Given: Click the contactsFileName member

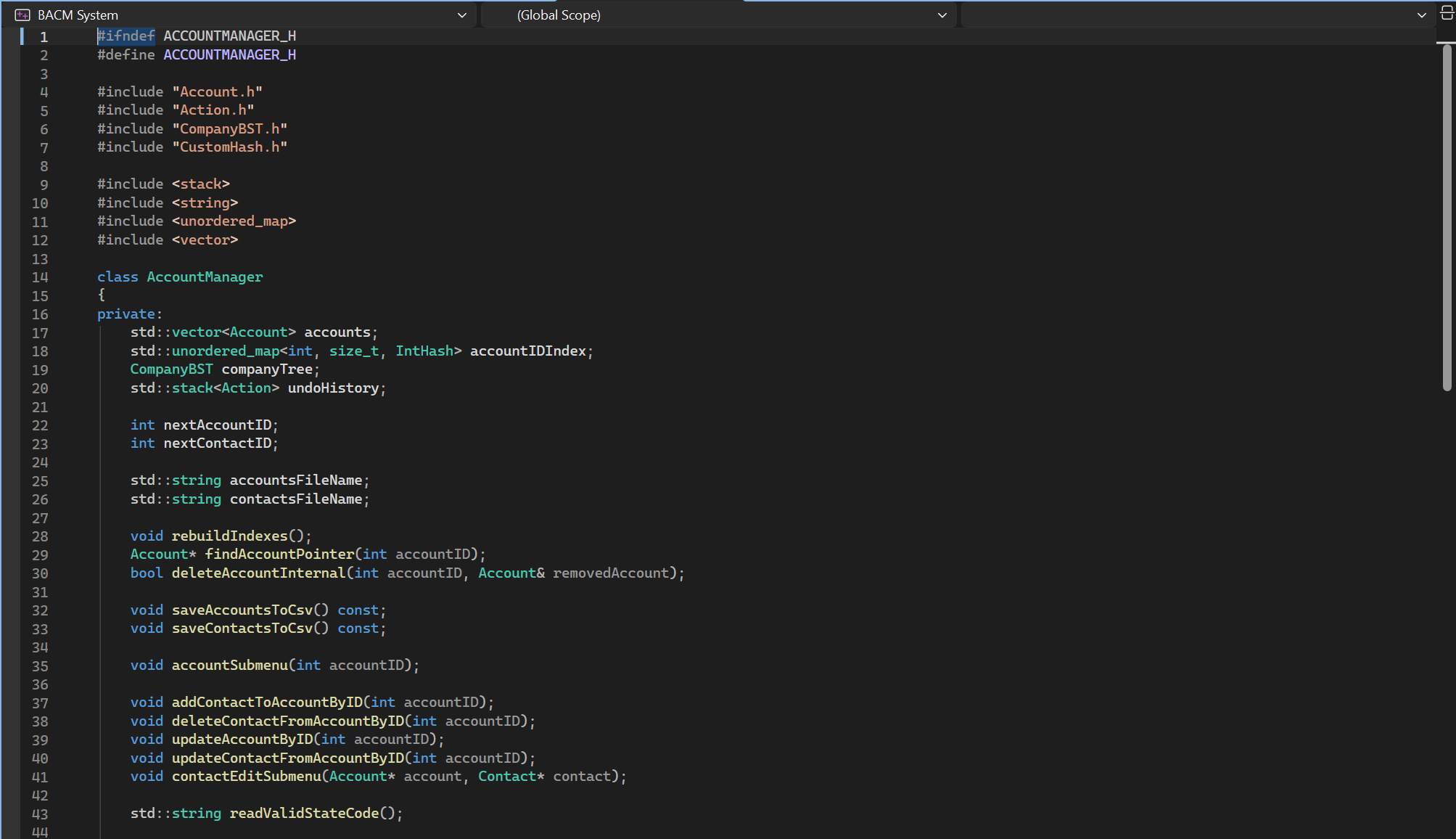Looking at the screenshot, I should tap(296, 499).
